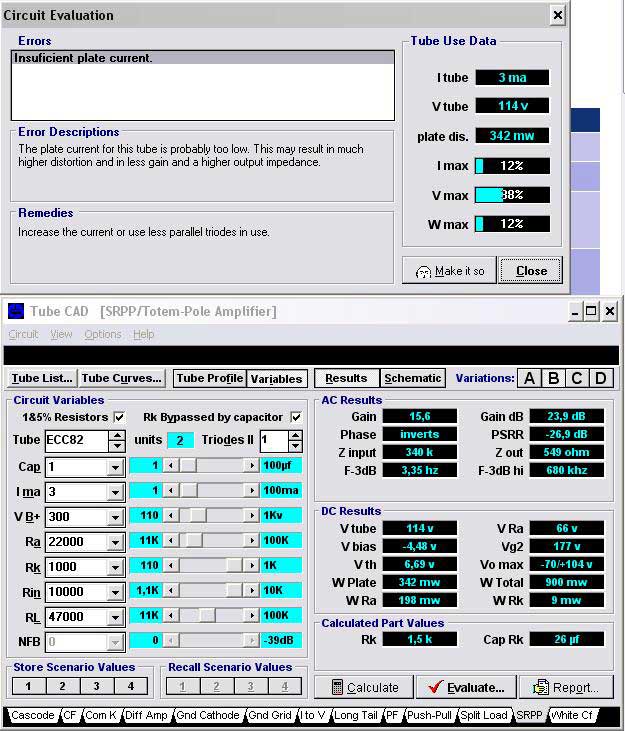Switch to the Diff Amp circuit tab

tap(146, 715)
